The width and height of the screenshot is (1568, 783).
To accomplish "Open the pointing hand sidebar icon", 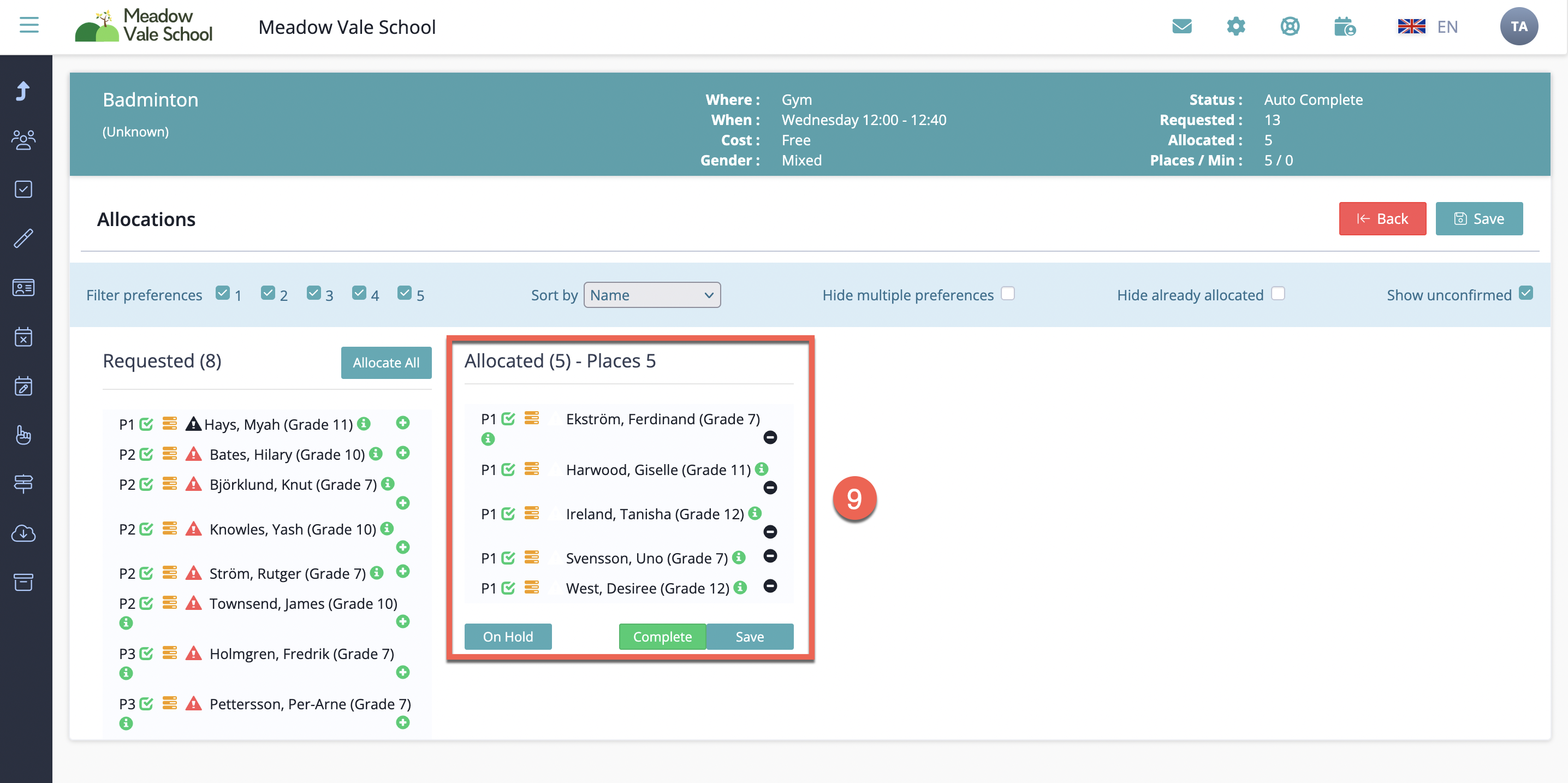I will click(x=23, y=435).
